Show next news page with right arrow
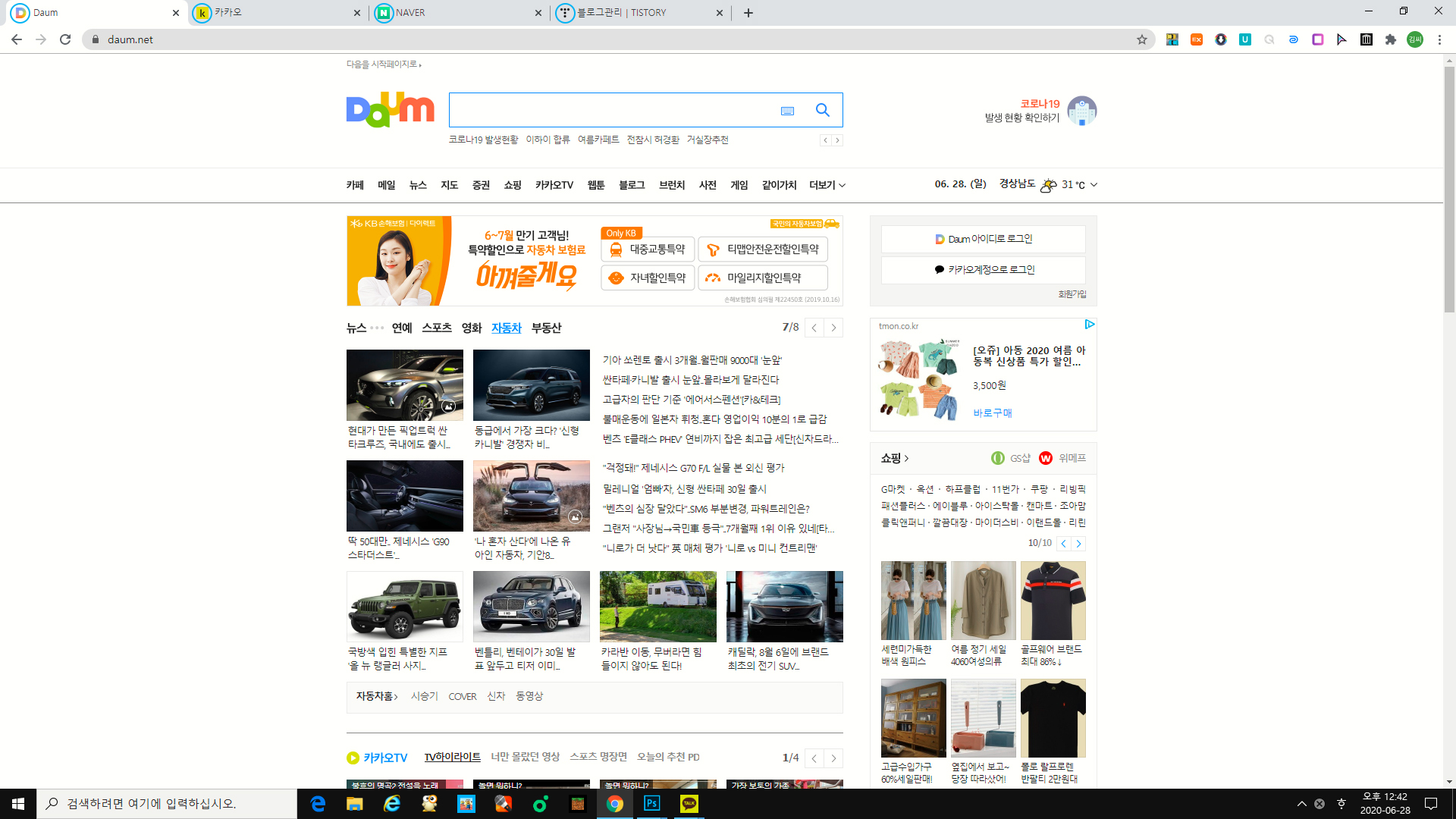Viewport: 1456px width, 819px height. (x=833, y=328)
